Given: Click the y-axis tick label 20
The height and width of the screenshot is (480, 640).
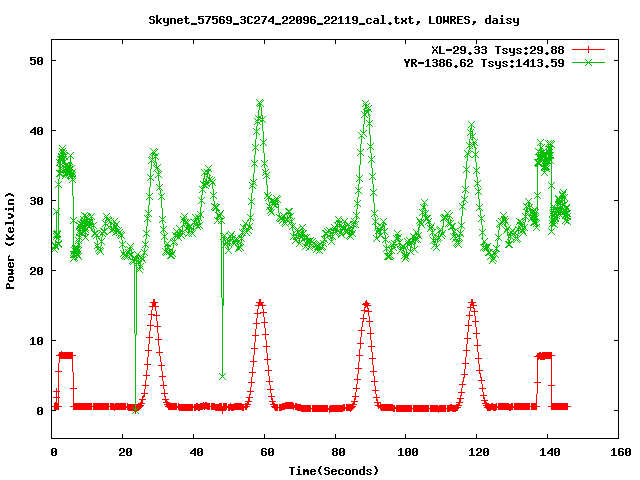Looking at the screenshot, I should pos(36,271).
